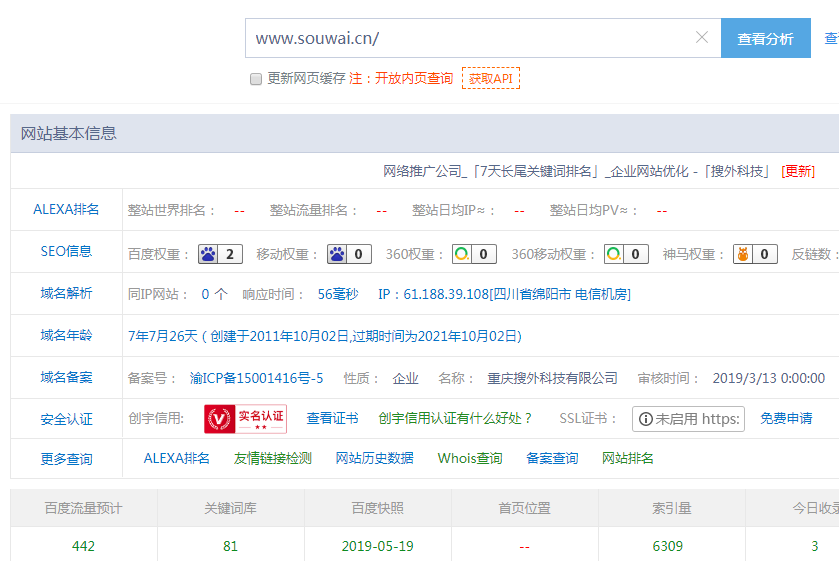This screenshot has width=839, height=561.
Task: Click the audit time 2019/3/13 0:00:00
Action: [x=768, y=378]
